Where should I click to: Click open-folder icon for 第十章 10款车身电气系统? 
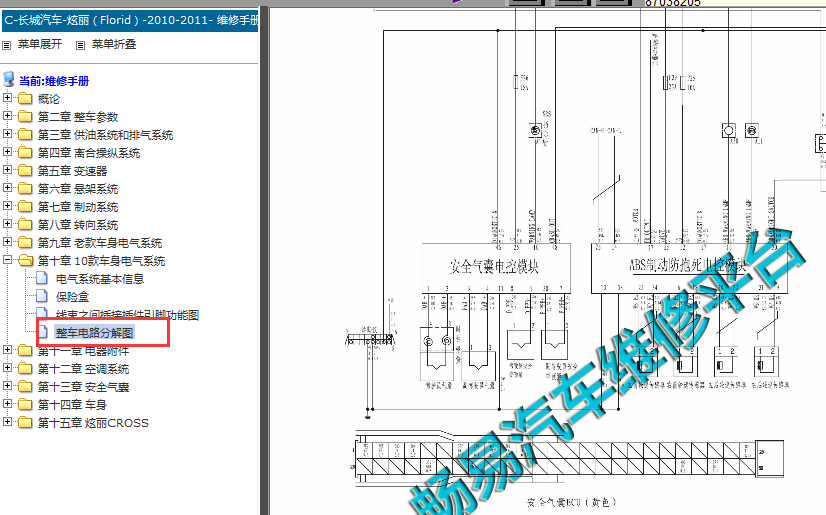[25, 260]
